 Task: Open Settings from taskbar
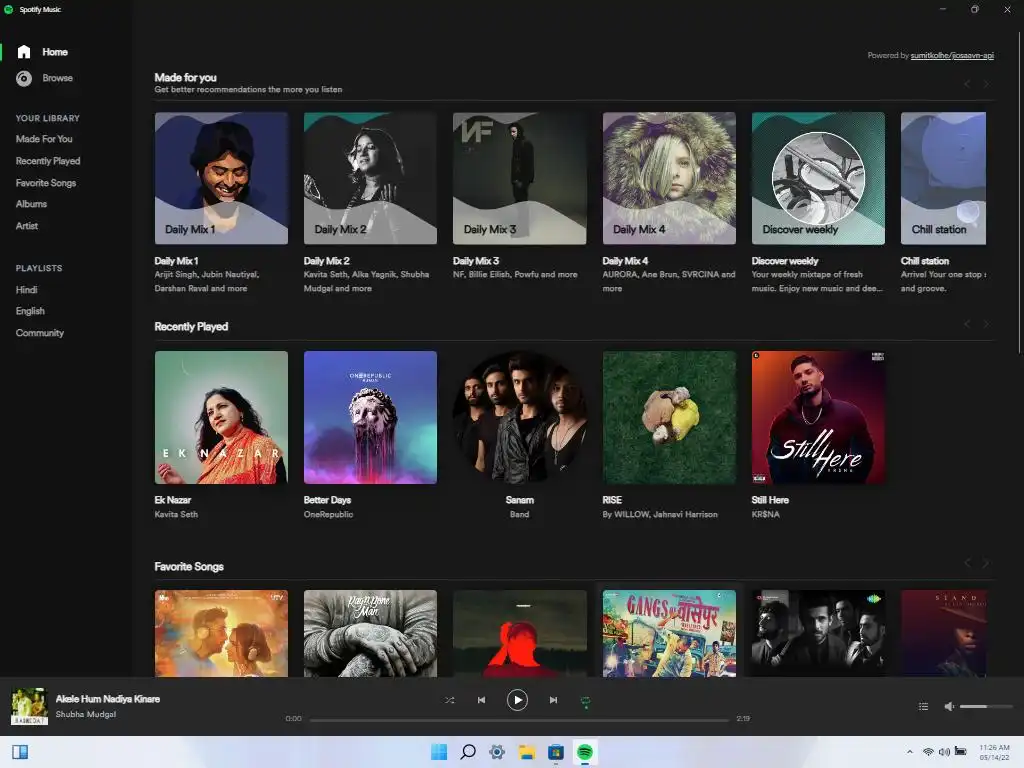pyautogui.click(x=497, y=752)
